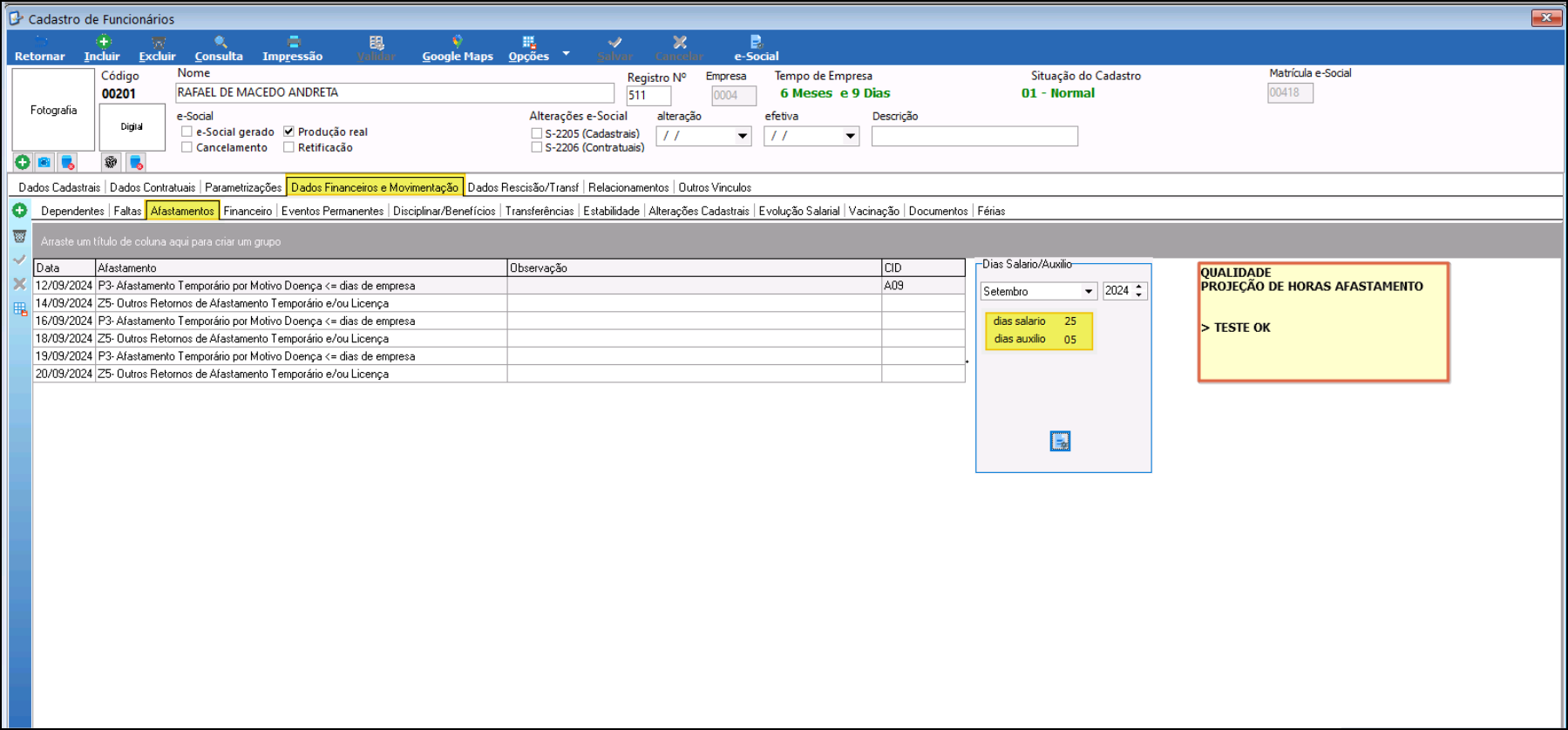Increase the year 2024 with up arrow
The image size is (1568, 730).
tap(1138, 287)
